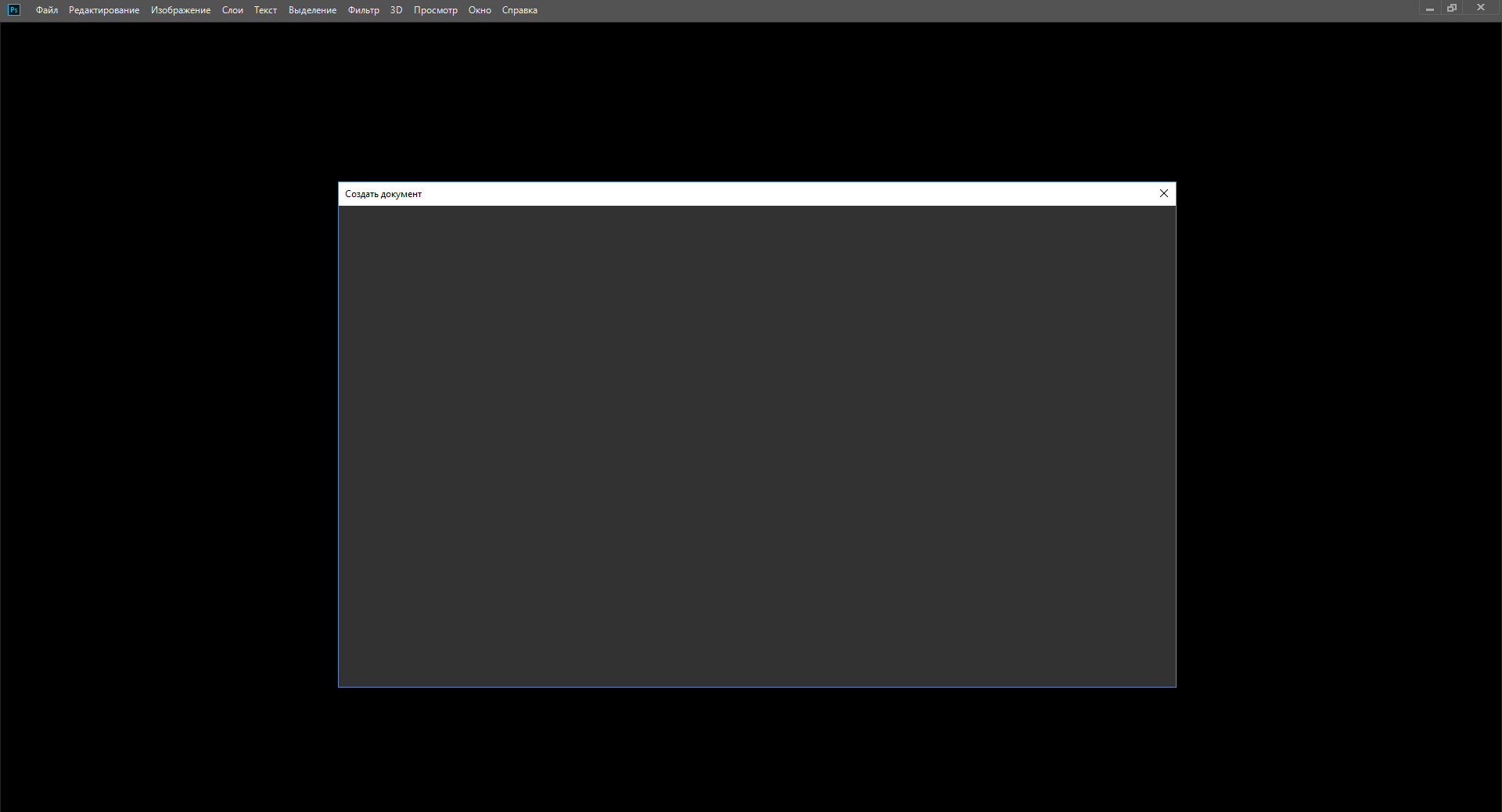Open the 3D menu
The width and height of the screenshot is (1502, 812).
396,10
